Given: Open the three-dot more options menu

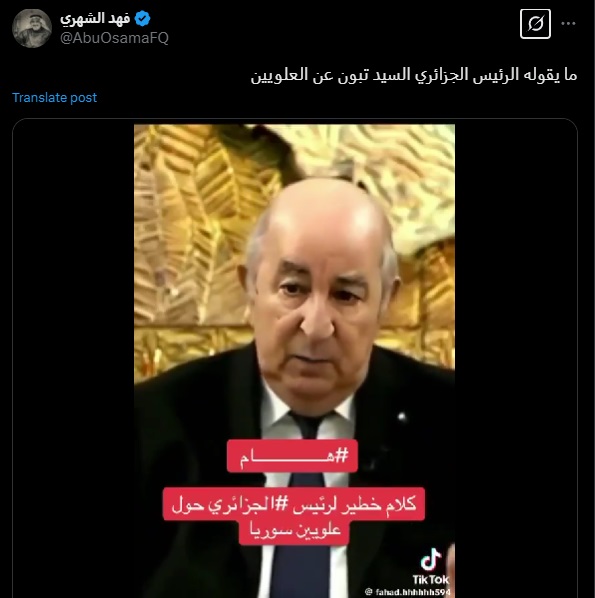Looking at the screenshot, I should click(568, 24).
